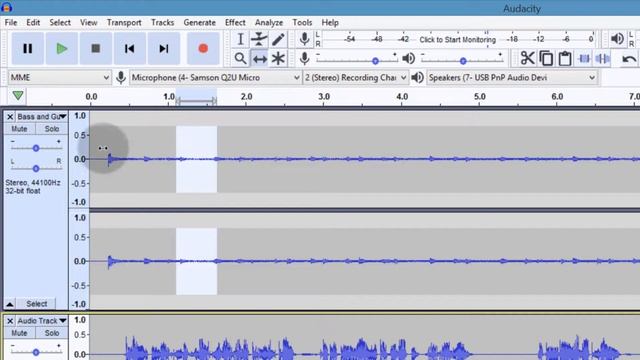Viewport: 640px width, 360px height.
Task: Click Silence audio selection icon
Action: (x=603, y=58)
